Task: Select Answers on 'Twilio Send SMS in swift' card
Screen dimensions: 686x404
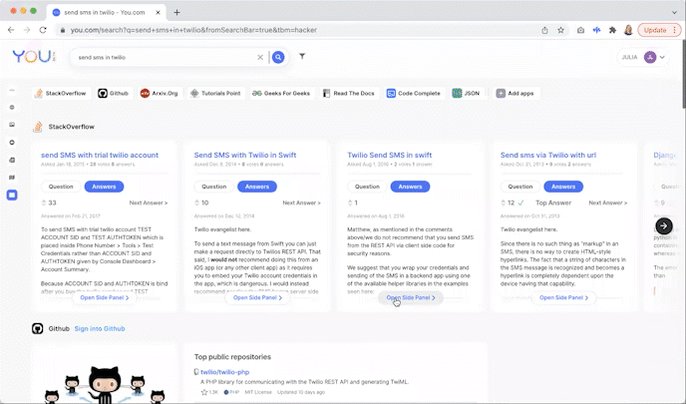Action: click(x=410, y=186)
